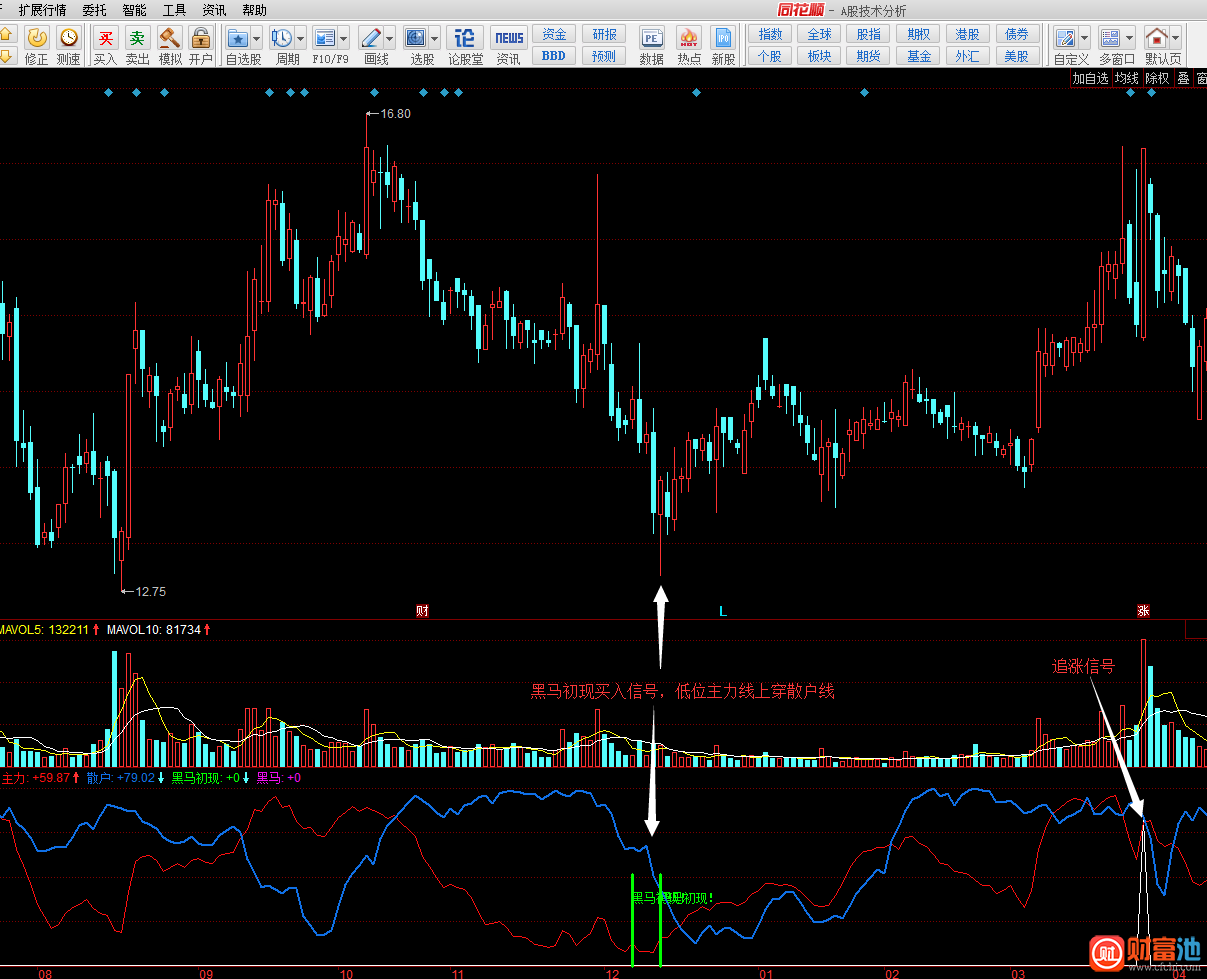Click the down arrow navigation icon

[x=5, y=56]
